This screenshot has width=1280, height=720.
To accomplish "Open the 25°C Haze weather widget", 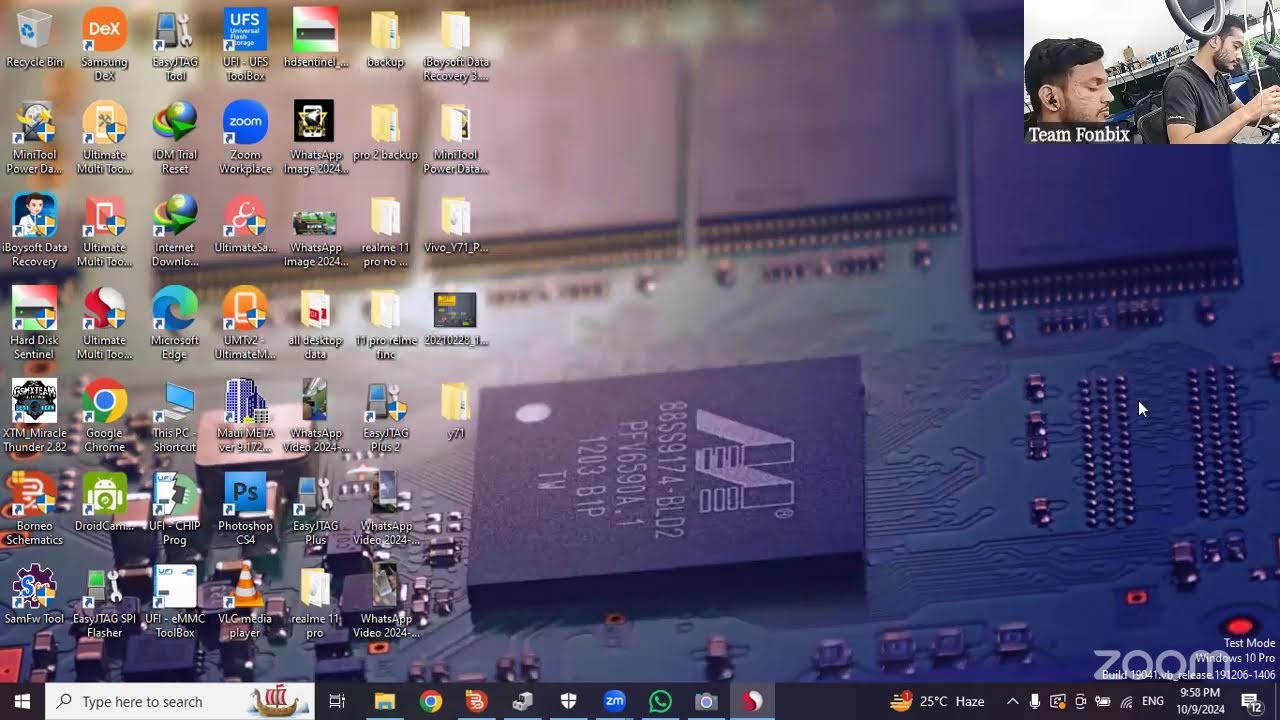I will (x=938, y=701).
